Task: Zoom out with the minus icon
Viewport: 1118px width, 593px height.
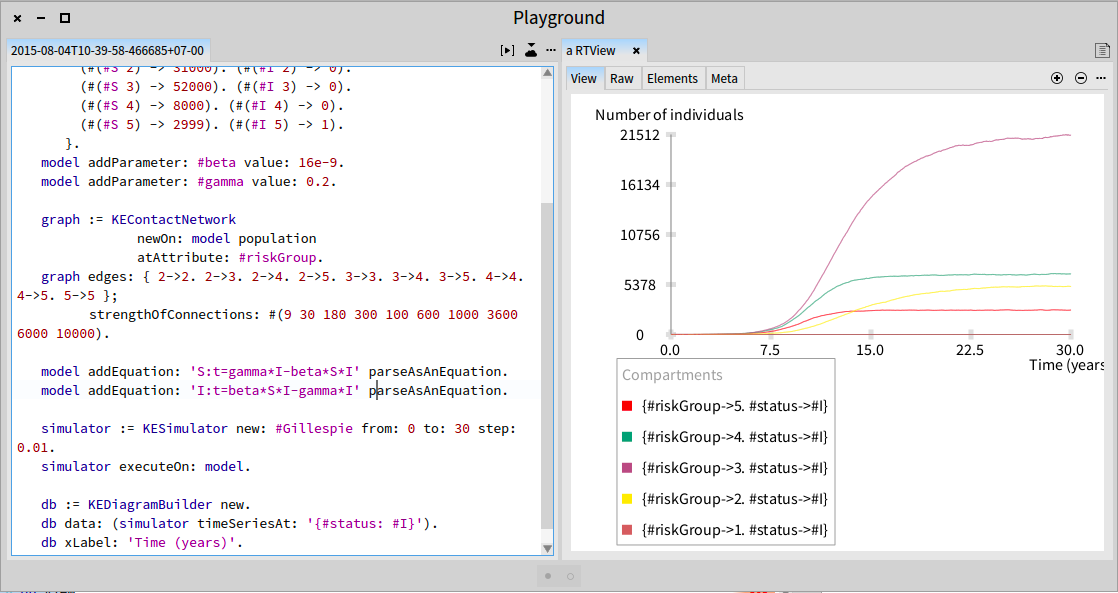Action: click(x=1081, y=78)
